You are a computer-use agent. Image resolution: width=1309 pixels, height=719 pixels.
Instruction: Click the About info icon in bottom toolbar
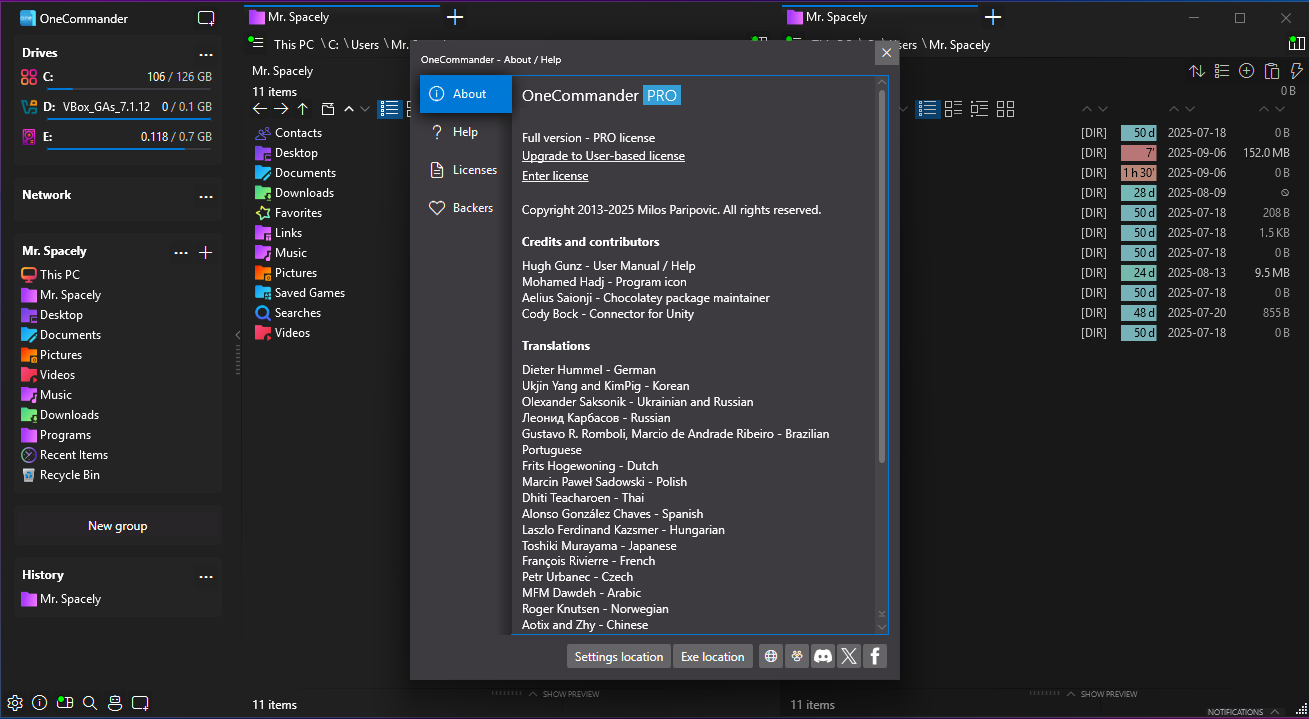pos(40,702)
